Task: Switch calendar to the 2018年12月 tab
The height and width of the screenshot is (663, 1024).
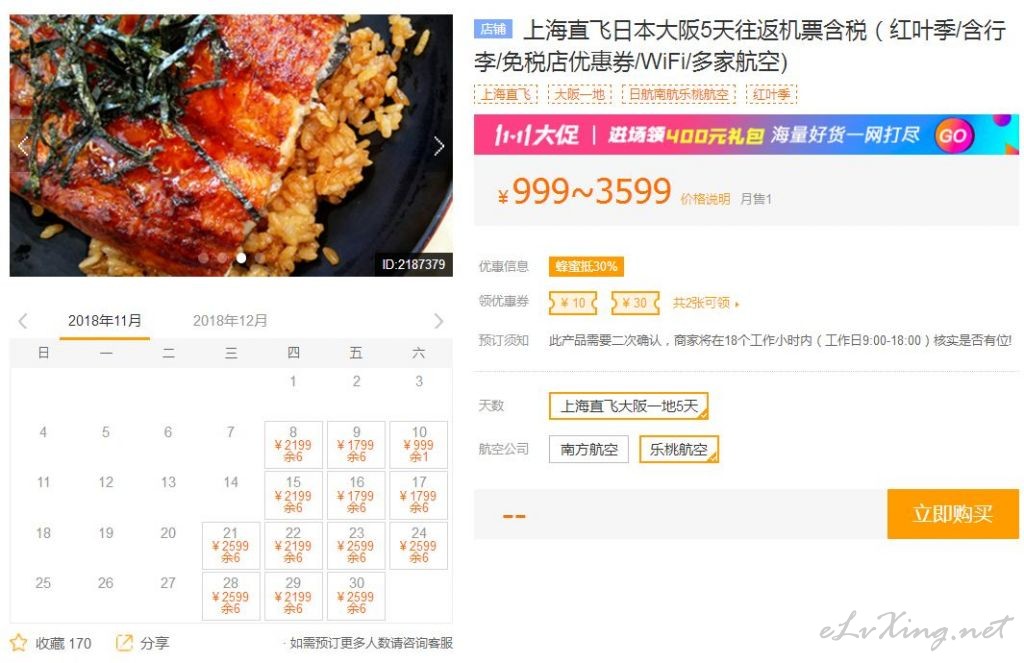Action: pos(230,321)
